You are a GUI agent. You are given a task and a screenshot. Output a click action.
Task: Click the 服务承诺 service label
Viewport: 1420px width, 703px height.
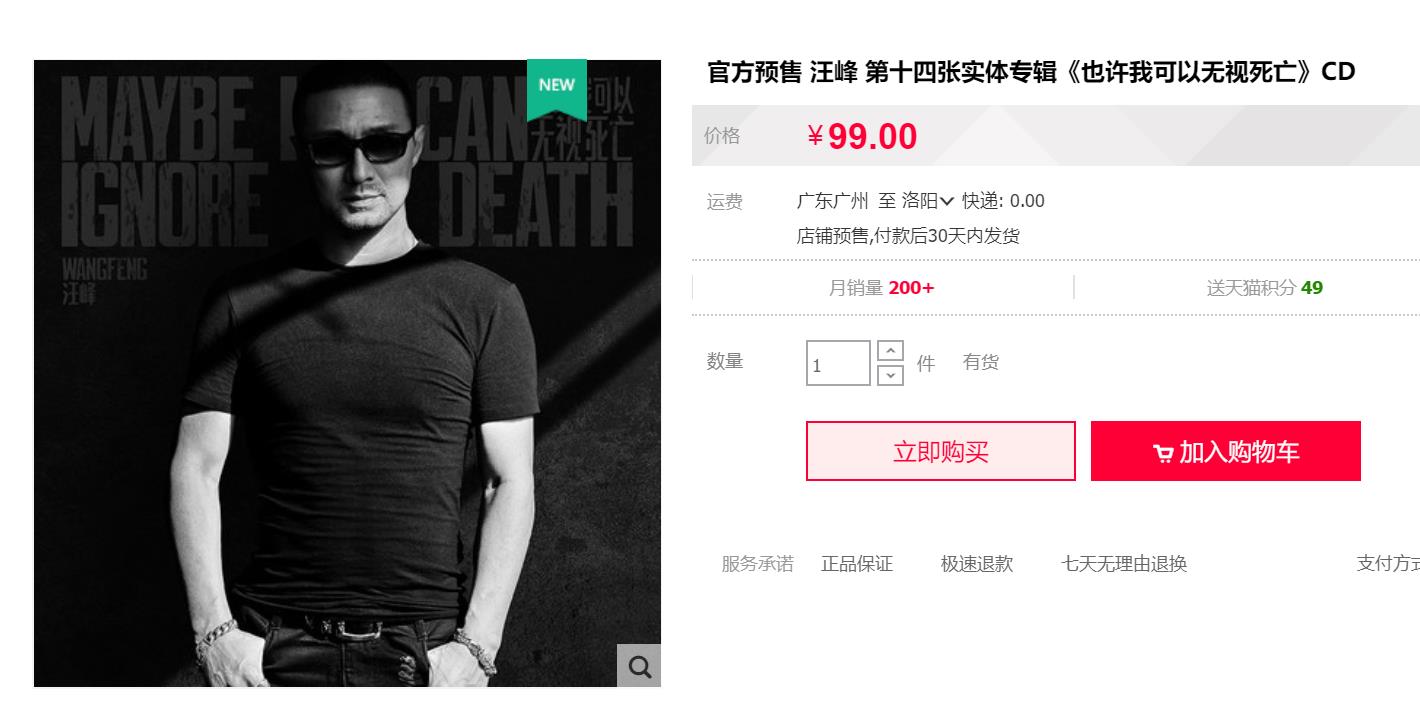[x=758, y=564]
